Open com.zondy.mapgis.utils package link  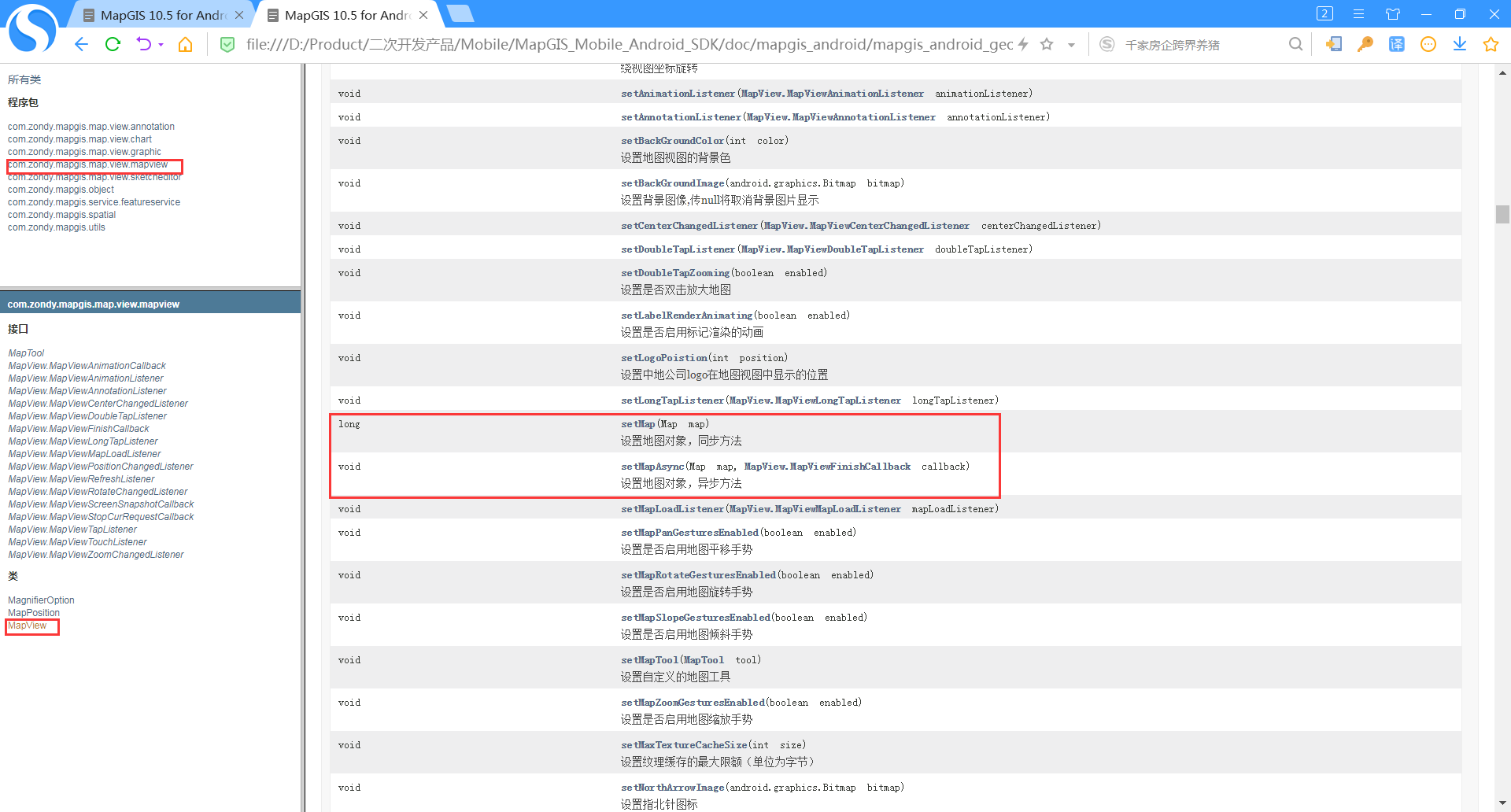pos(56,227)
